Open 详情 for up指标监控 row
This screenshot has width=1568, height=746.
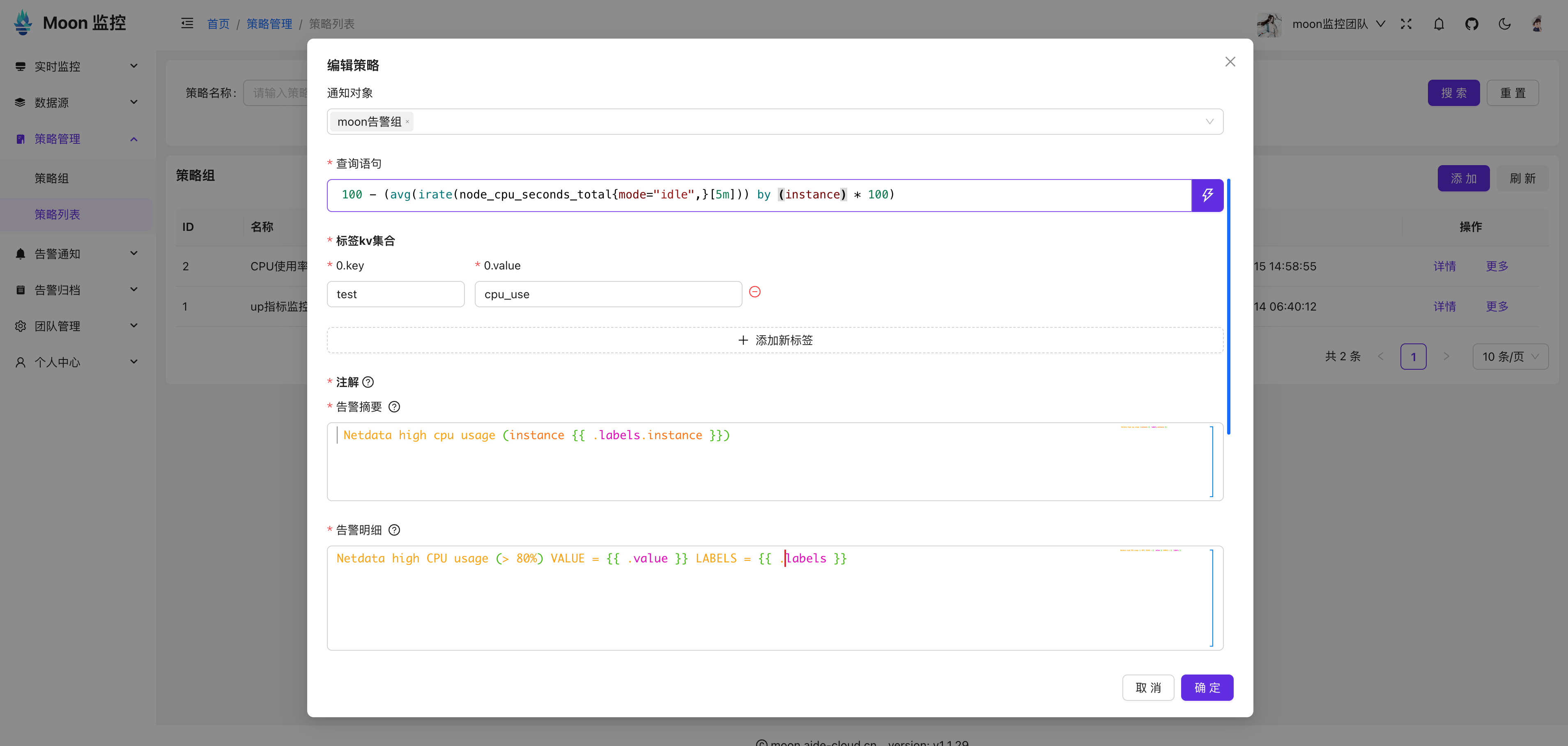tap(1444, 306)
